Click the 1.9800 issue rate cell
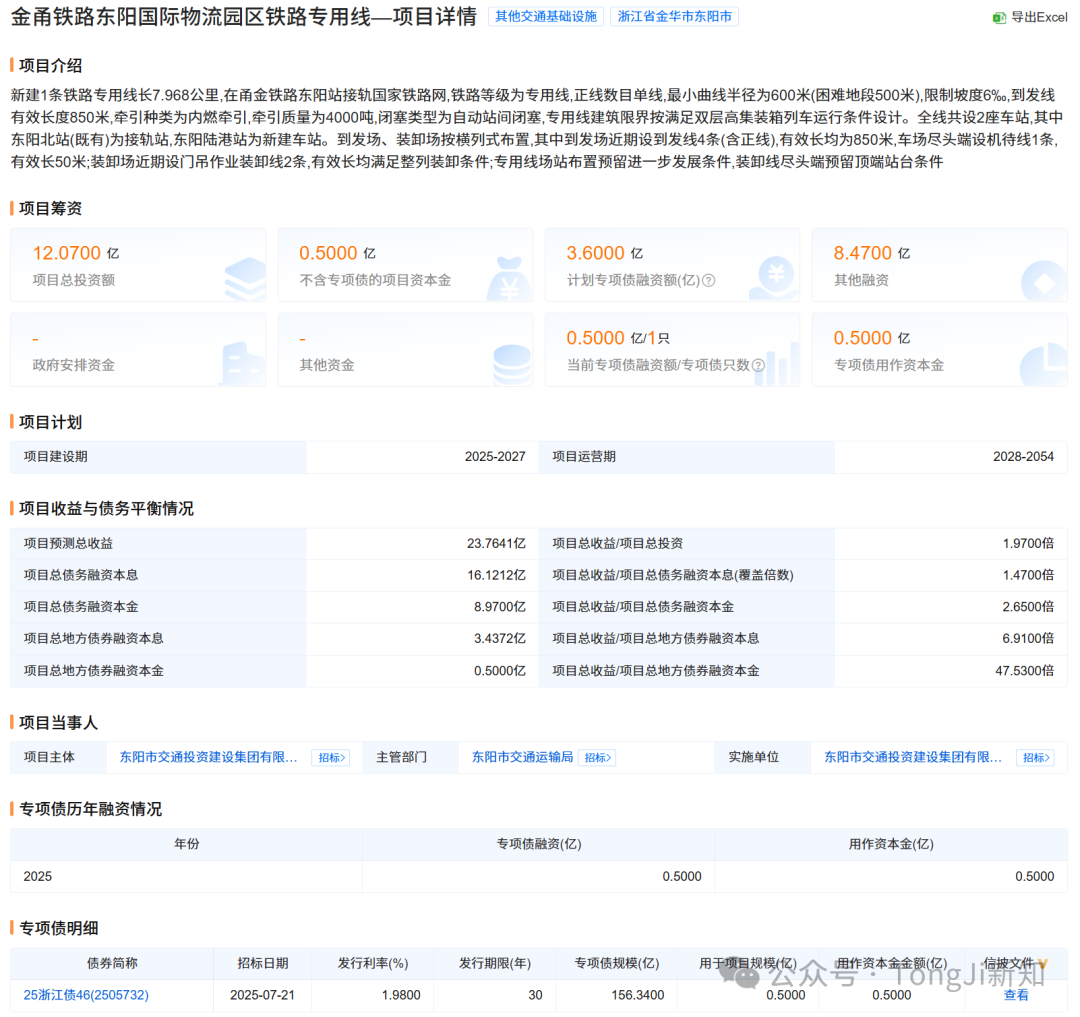 [x=373, y=995]
